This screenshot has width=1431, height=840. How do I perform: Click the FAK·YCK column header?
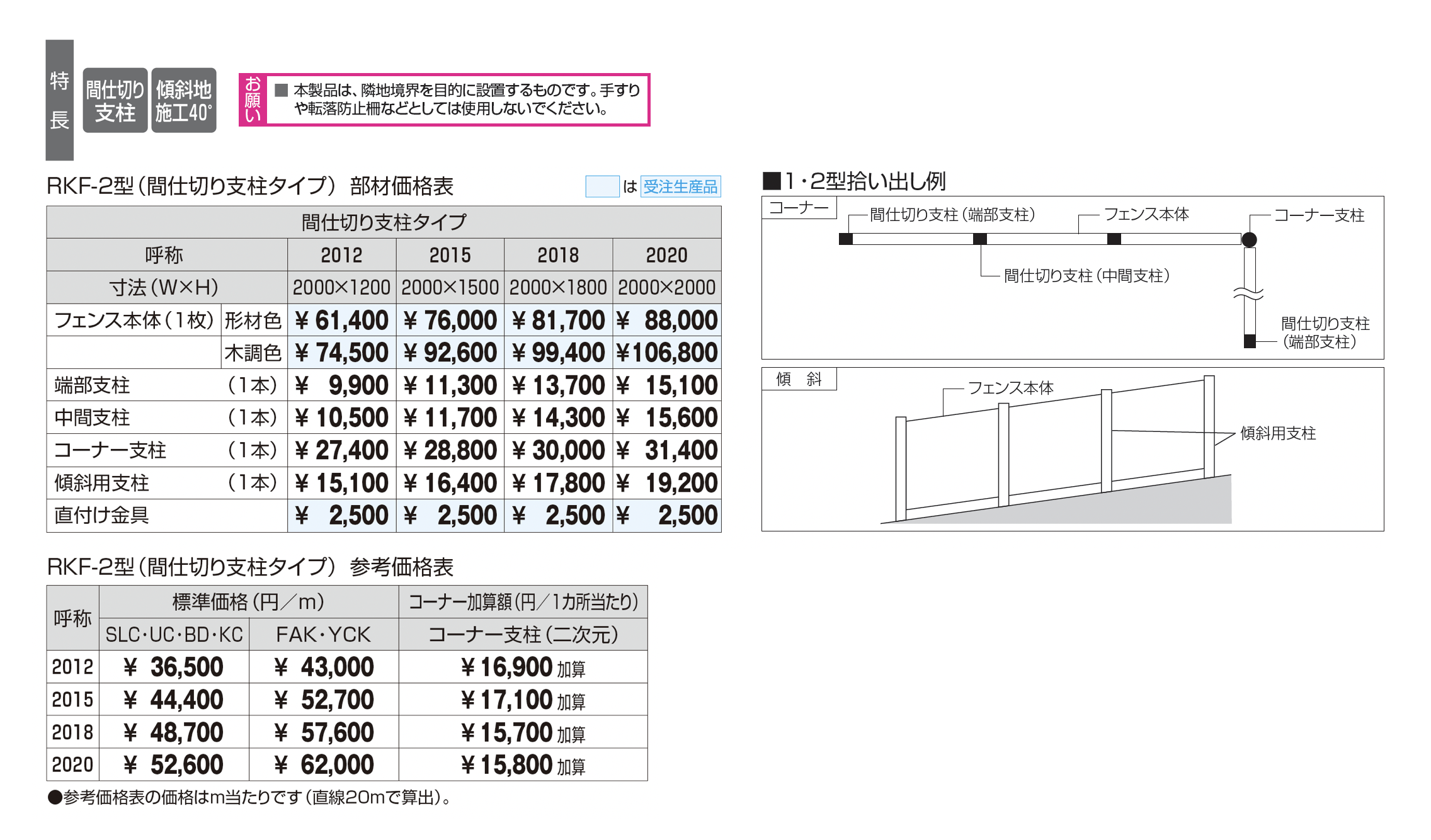coord(324,634)
